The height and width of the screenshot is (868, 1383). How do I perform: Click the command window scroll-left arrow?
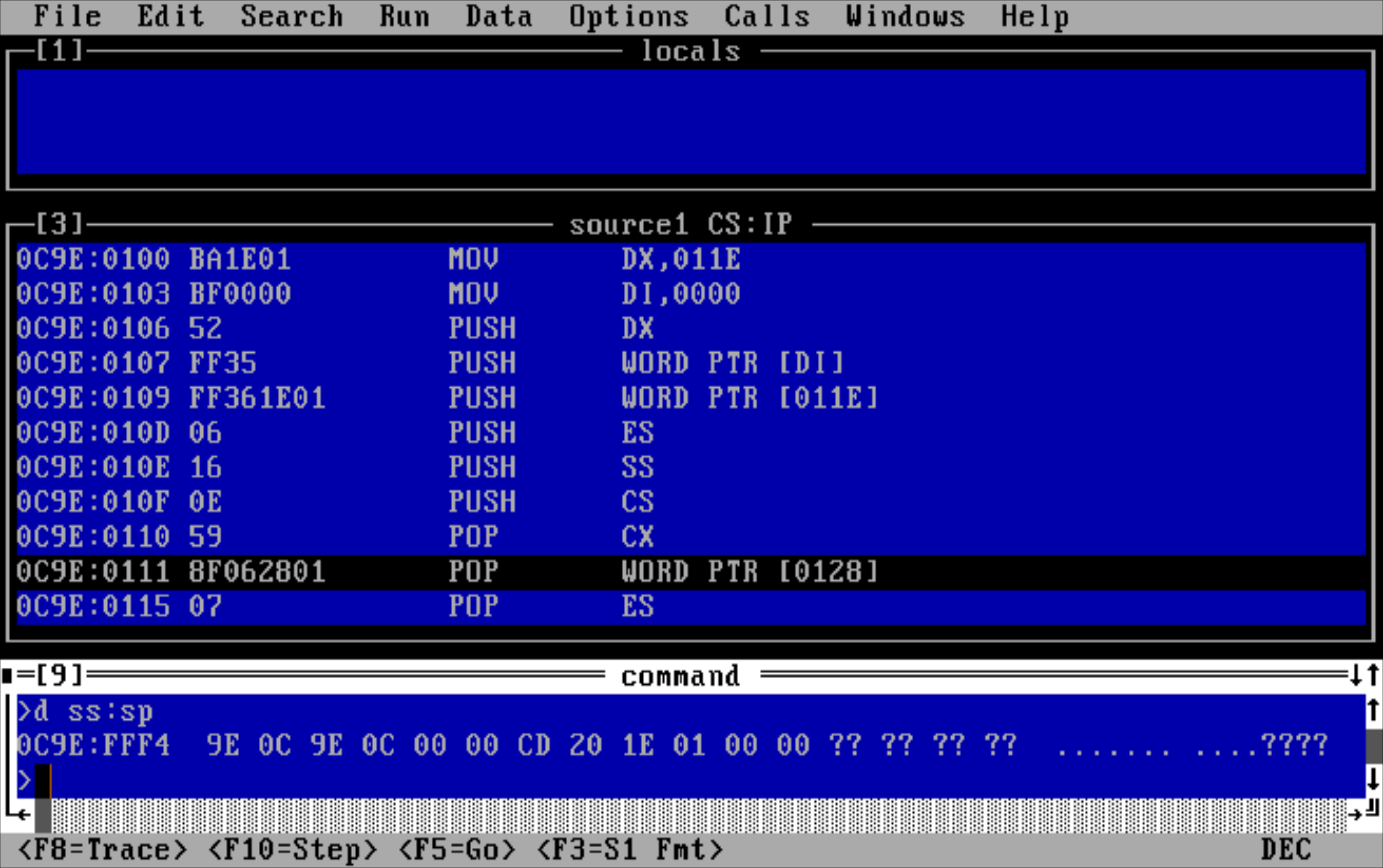tap(25, 814)
